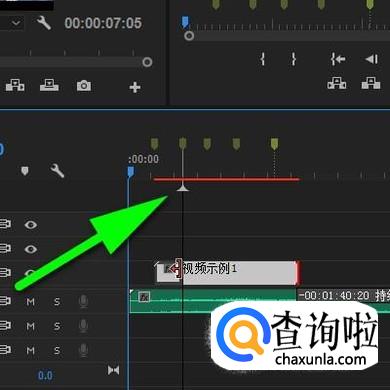
Task: Click the Add Marker icon in the timeline
Action: coord(25,171)
